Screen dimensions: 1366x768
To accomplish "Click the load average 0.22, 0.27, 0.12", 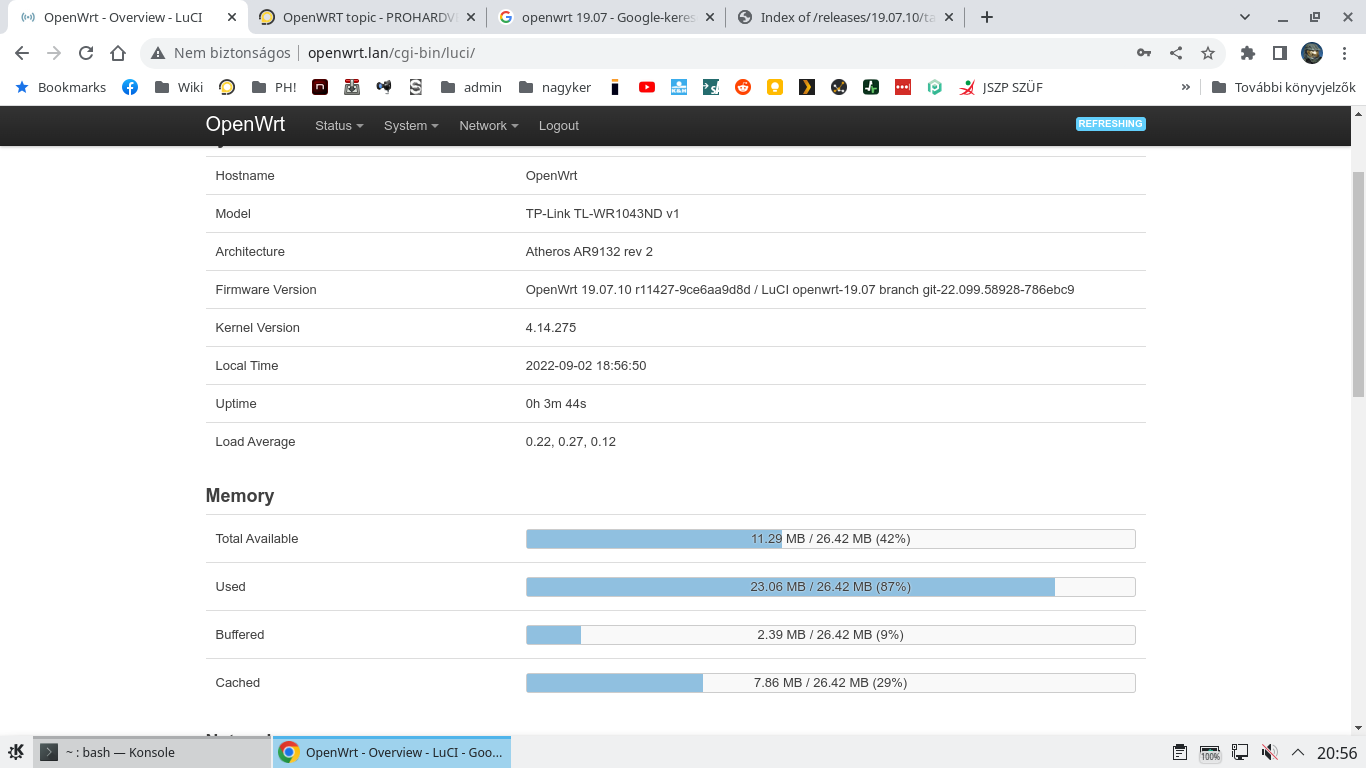I will click(x=571, y=442).
